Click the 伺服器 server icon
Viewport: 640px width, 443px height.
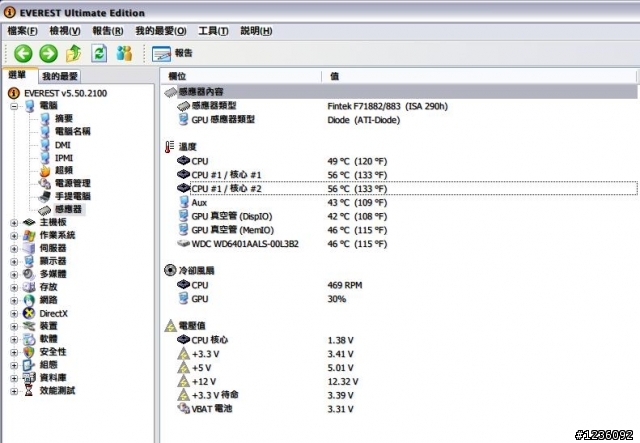coord(29,248)
